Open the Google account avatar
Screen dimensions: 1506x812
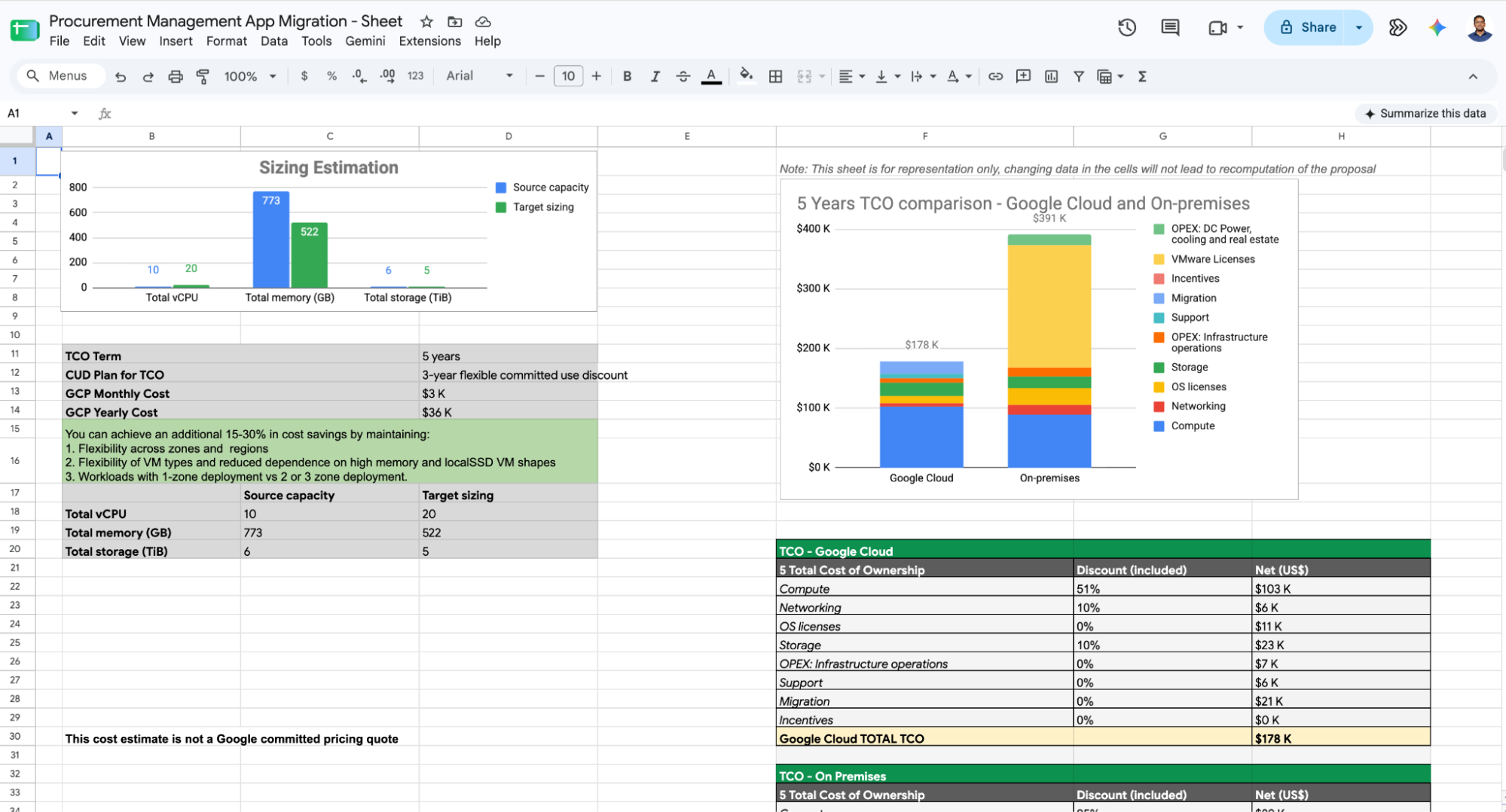coord(1480,28)
